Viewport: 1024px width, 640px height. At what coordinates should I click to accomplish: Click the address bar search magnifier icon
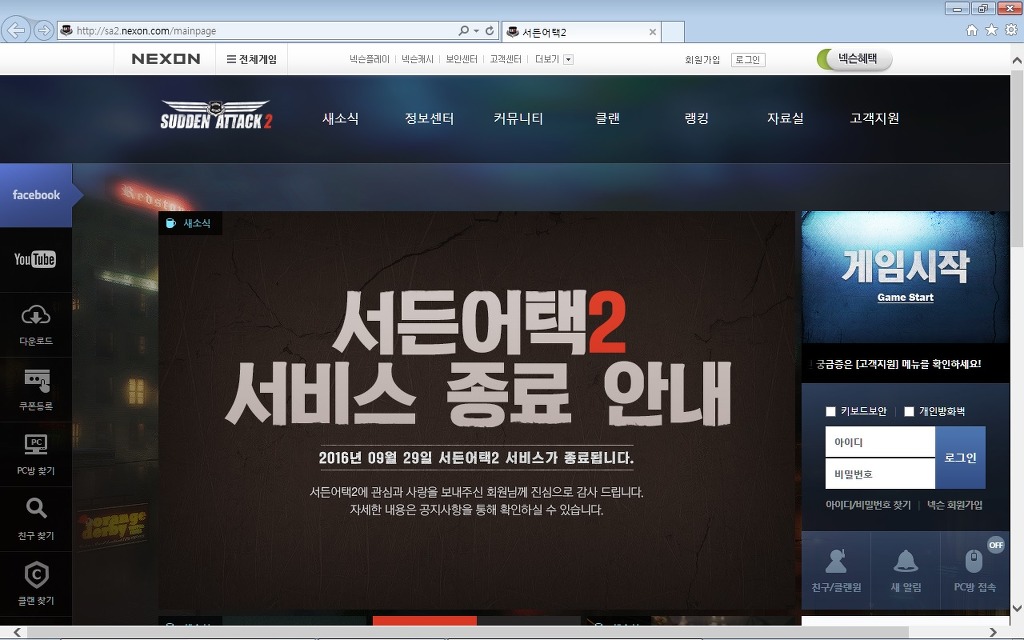(x=464, y=31)
